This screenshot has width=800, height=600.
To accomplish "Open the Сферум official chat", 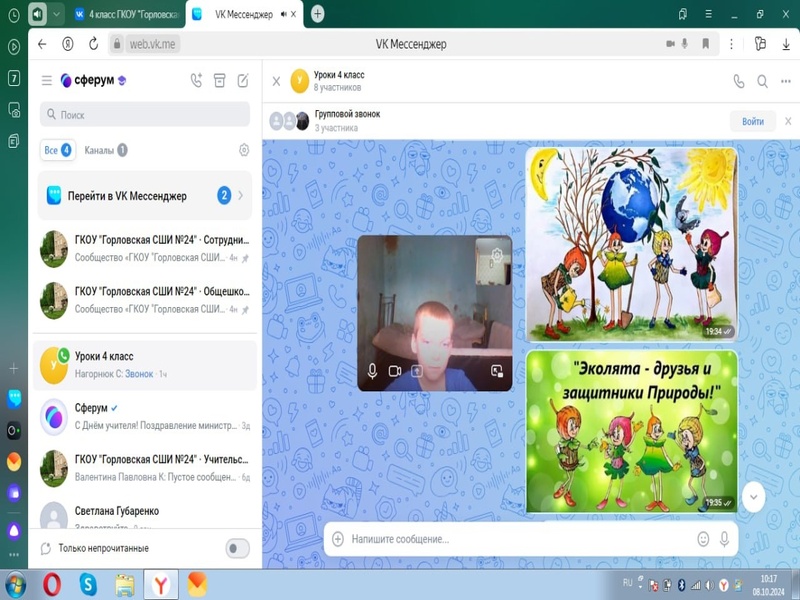I will [x=145, y=417].
